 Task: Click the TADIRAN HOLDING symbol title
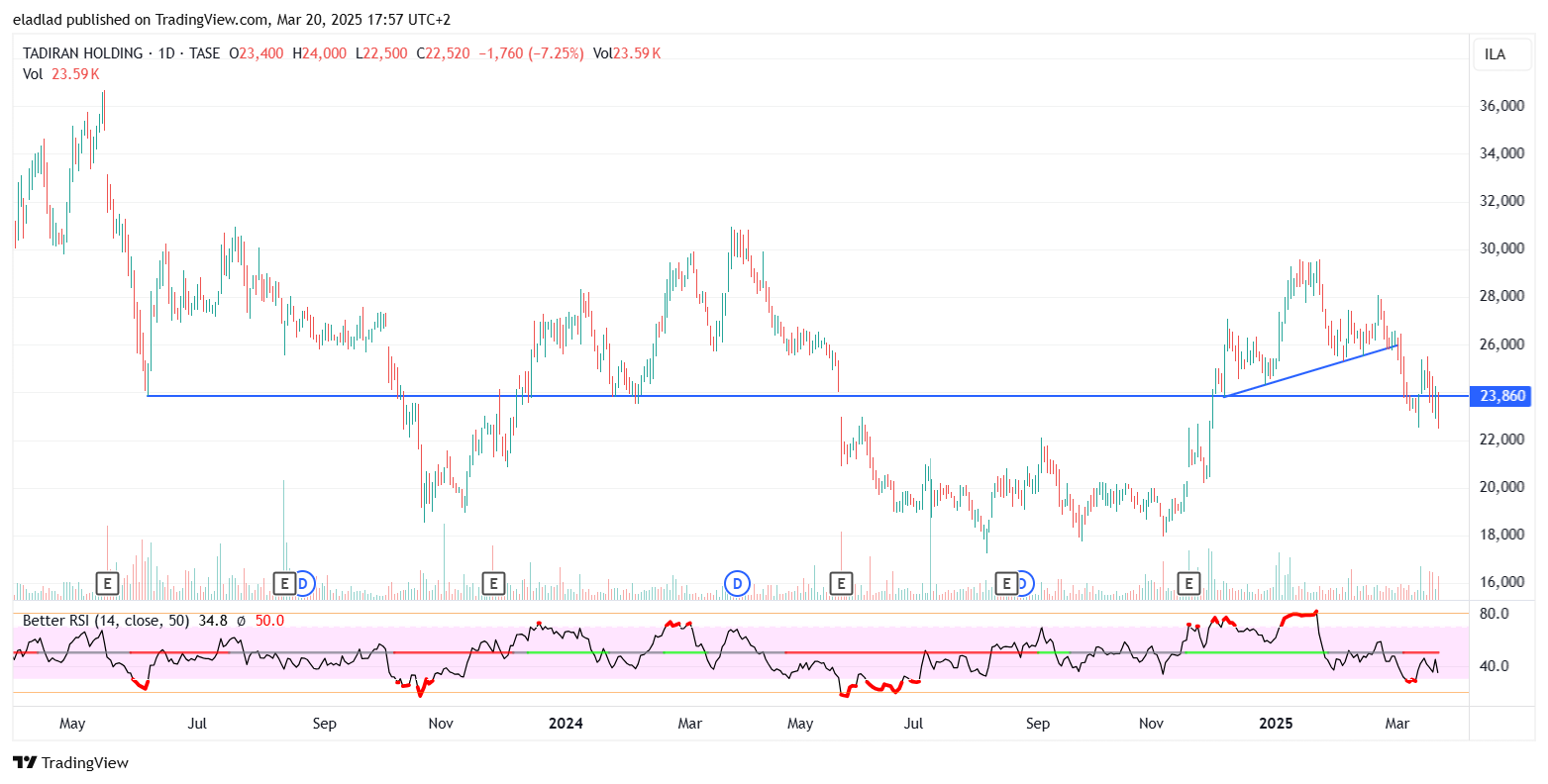point(82,53)
